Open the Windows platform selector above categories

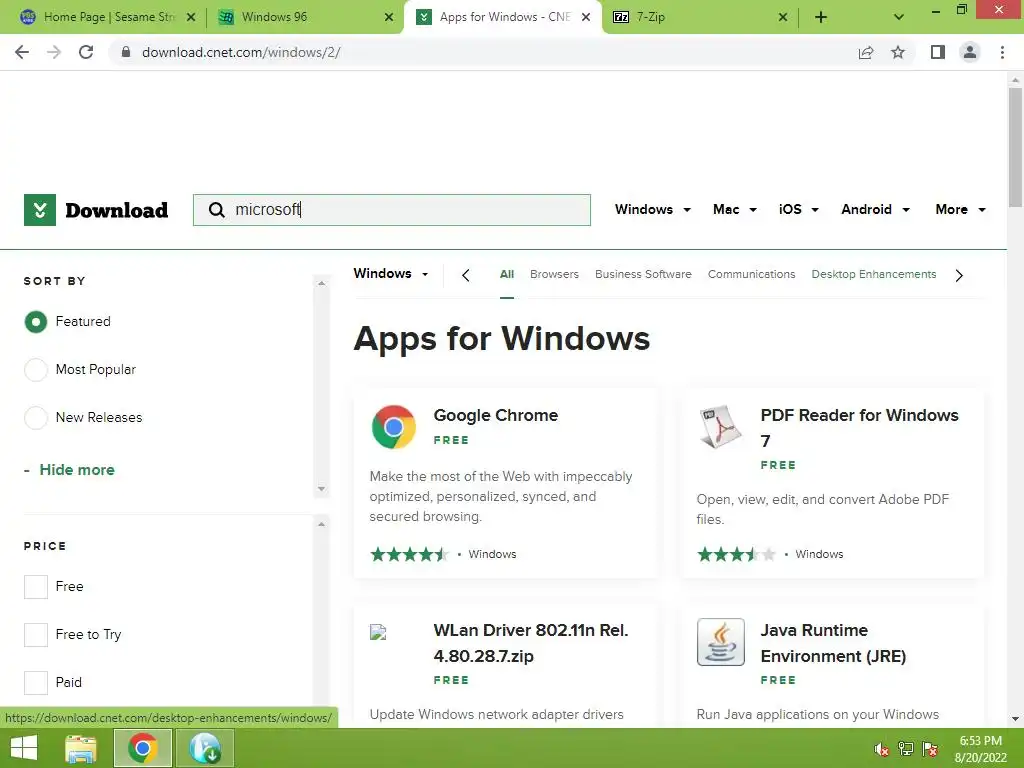coord(391,274)
